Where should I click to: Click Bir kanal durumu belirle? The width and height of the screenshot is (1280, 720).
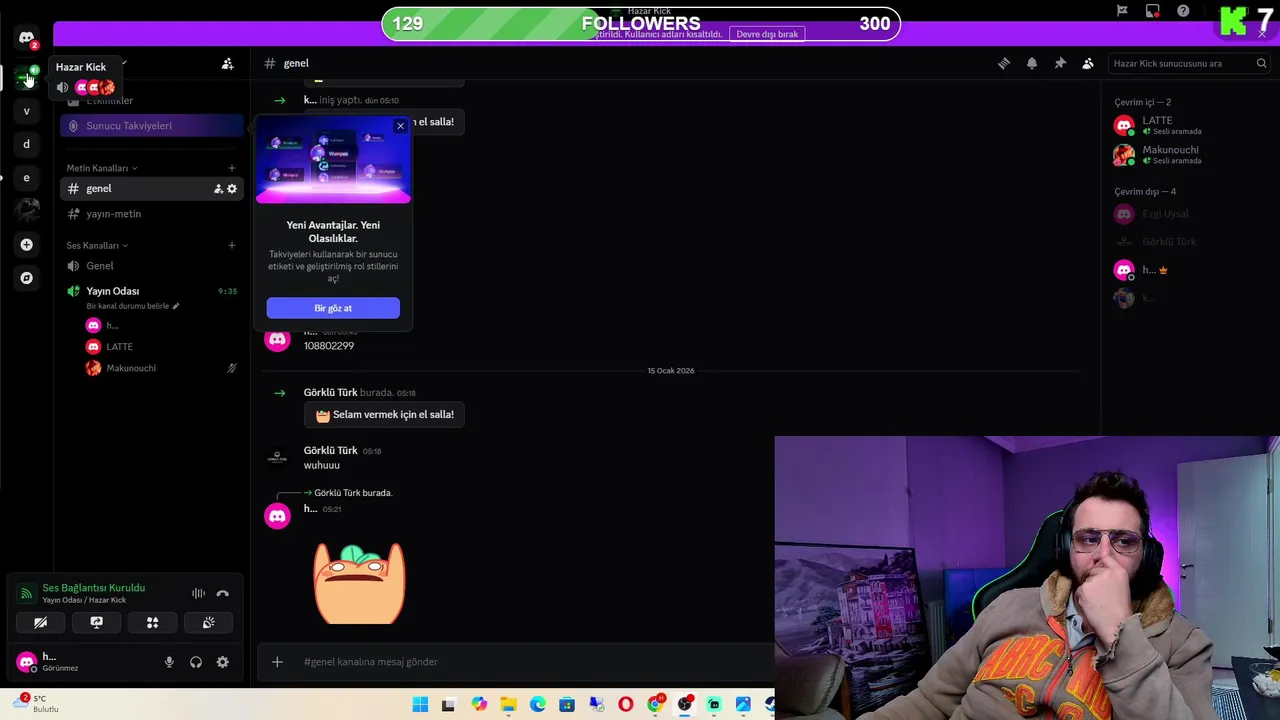[132, 306]
